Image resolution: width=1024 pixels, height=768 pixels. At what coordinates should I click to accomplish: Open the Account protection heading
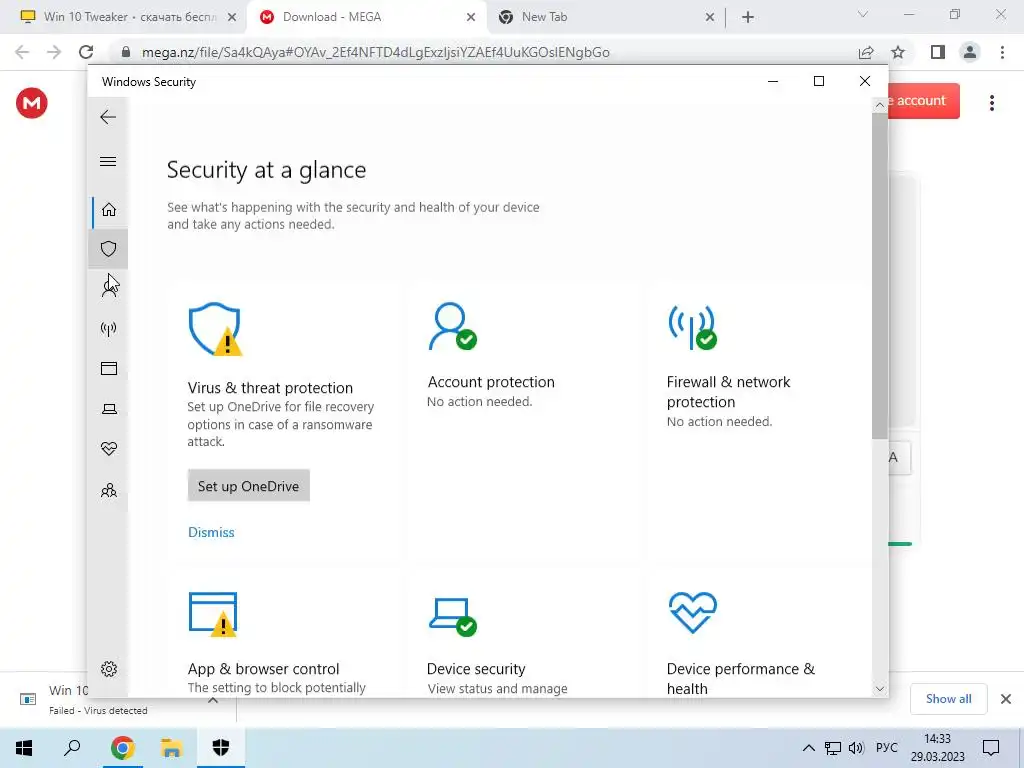click(x=491, y=382)
